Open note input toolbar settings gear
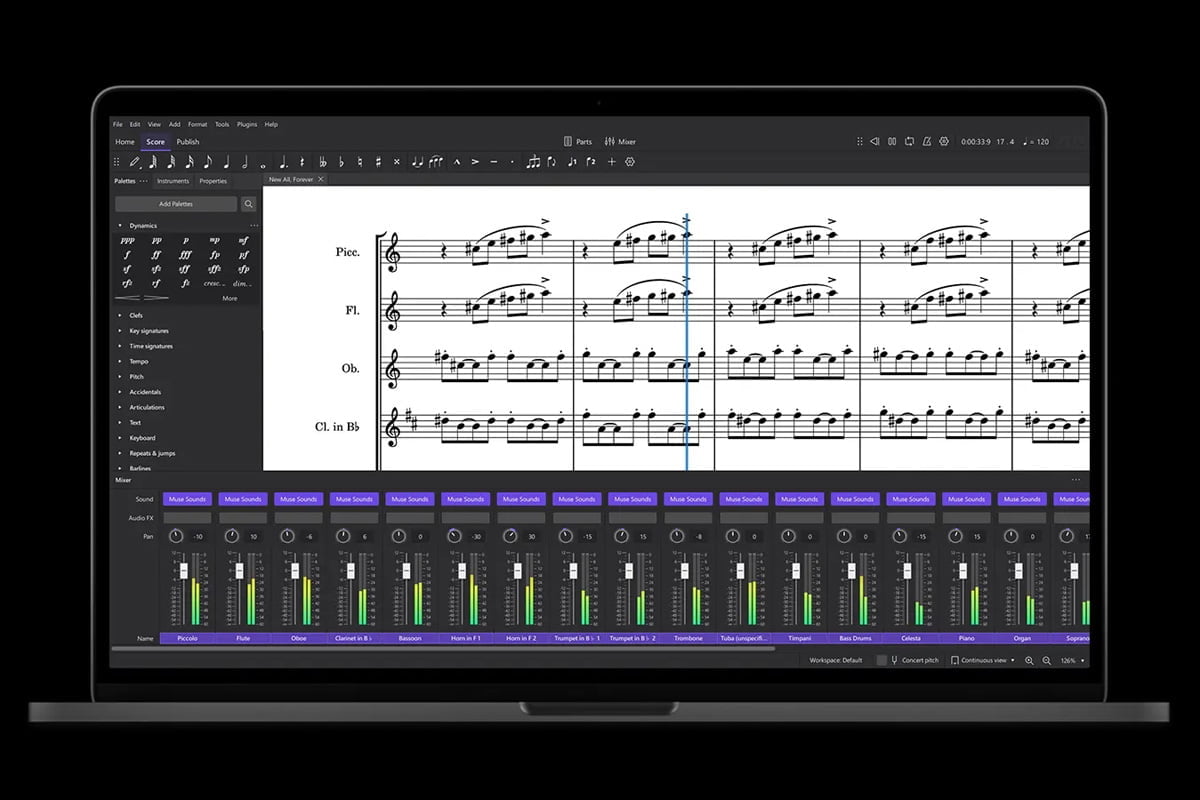The height and width of the screenshot is (800, 1200). tap(630, 161)
